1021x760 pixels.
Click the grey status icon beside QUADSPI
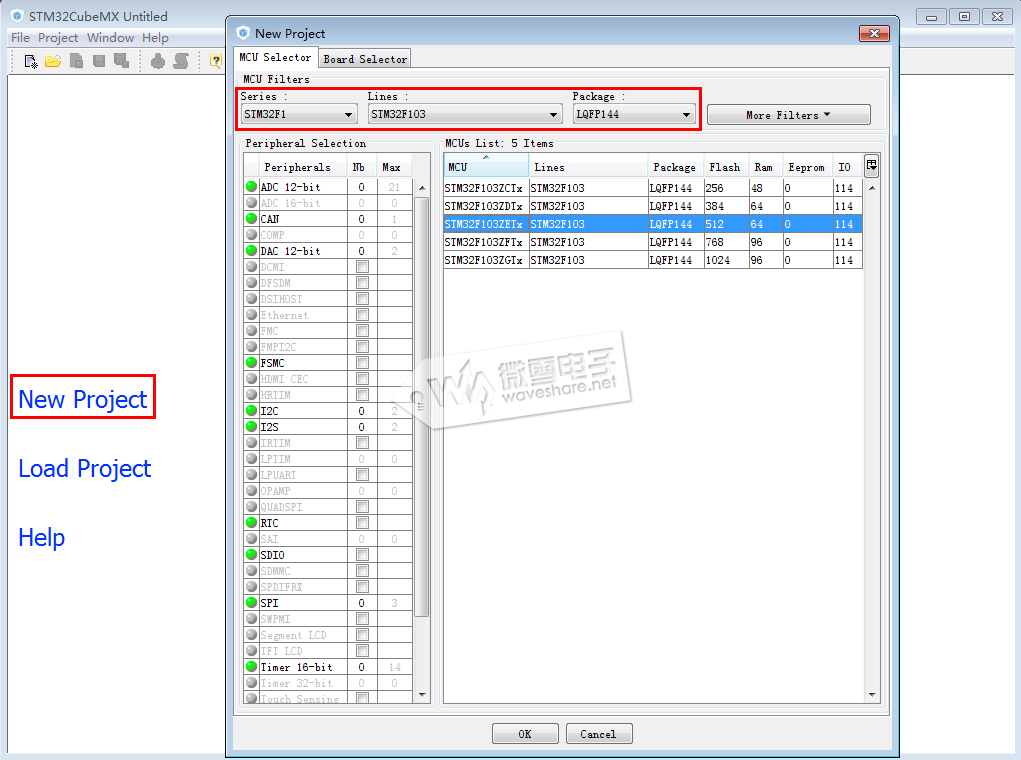point(251,506)
